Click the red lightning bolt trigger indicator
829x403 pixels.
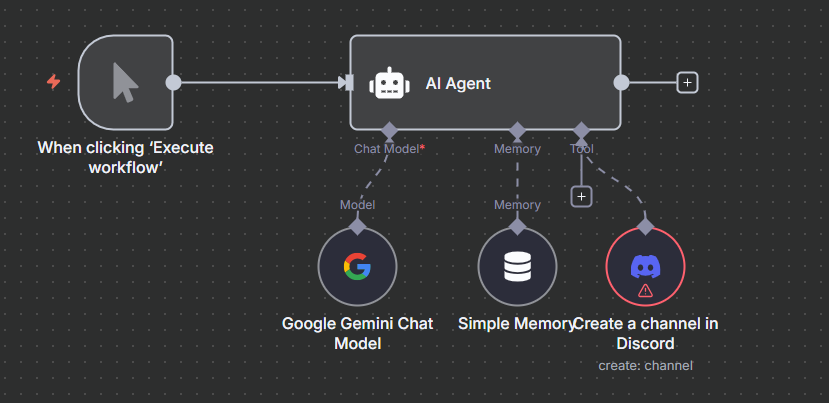click(x=53, y=82)
